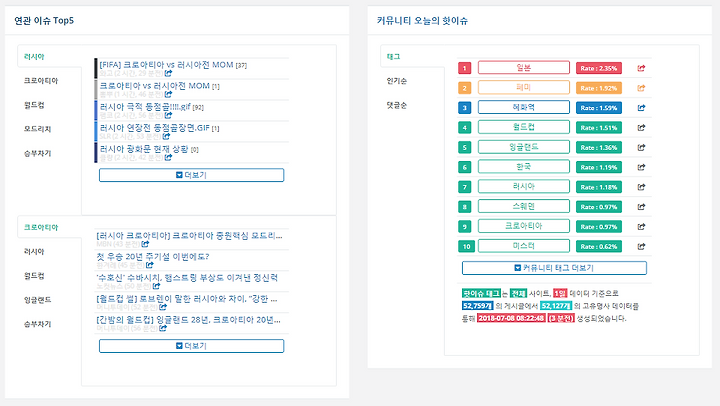The height and width of the screenshot is (406, 720).
Task: Open share icon for rank 7 러시아 tag
Action: click(x=641, y=187)
